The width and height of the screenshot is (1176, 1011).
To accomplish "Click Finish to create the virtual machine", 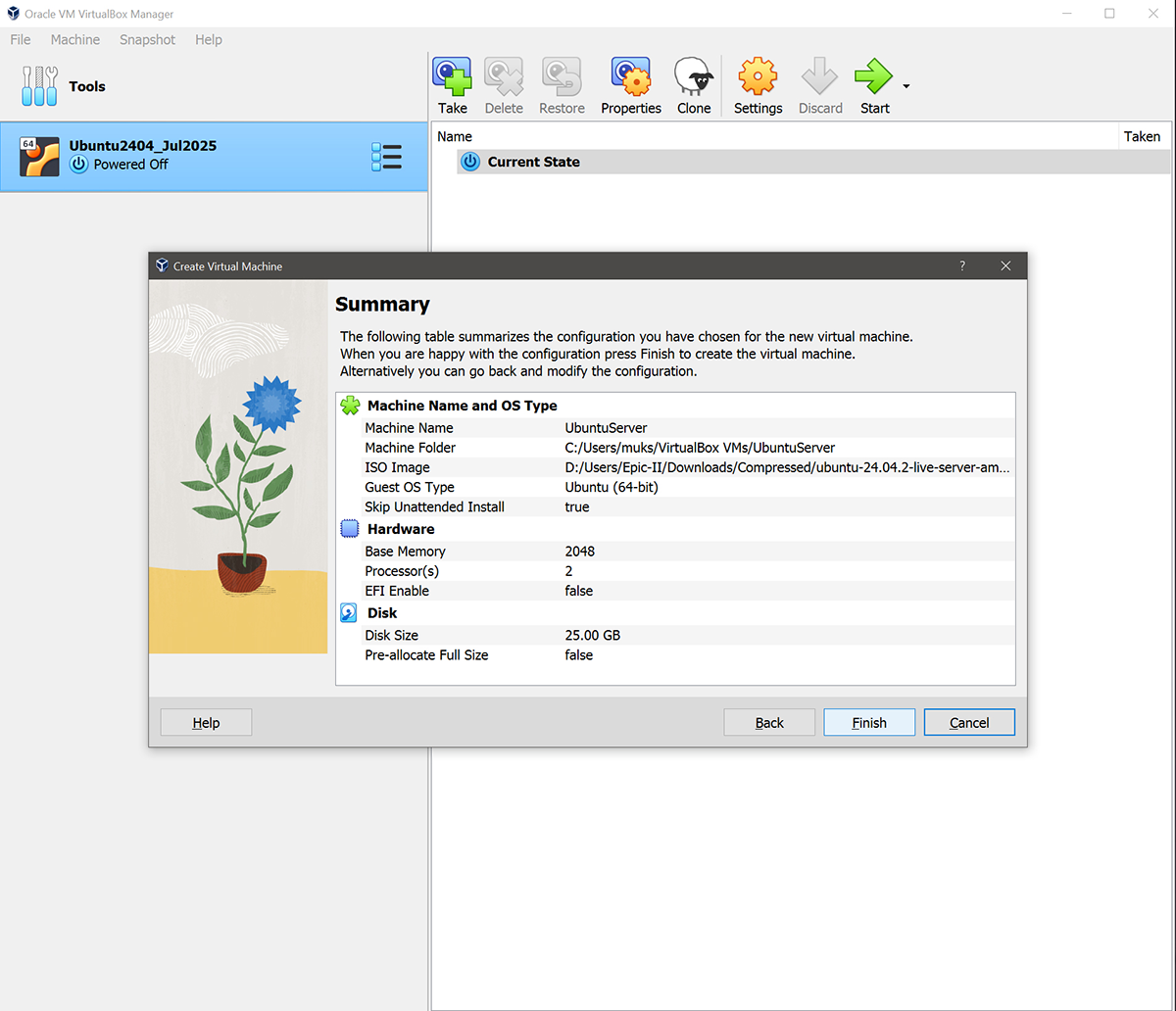I will [x=869, y=723].
